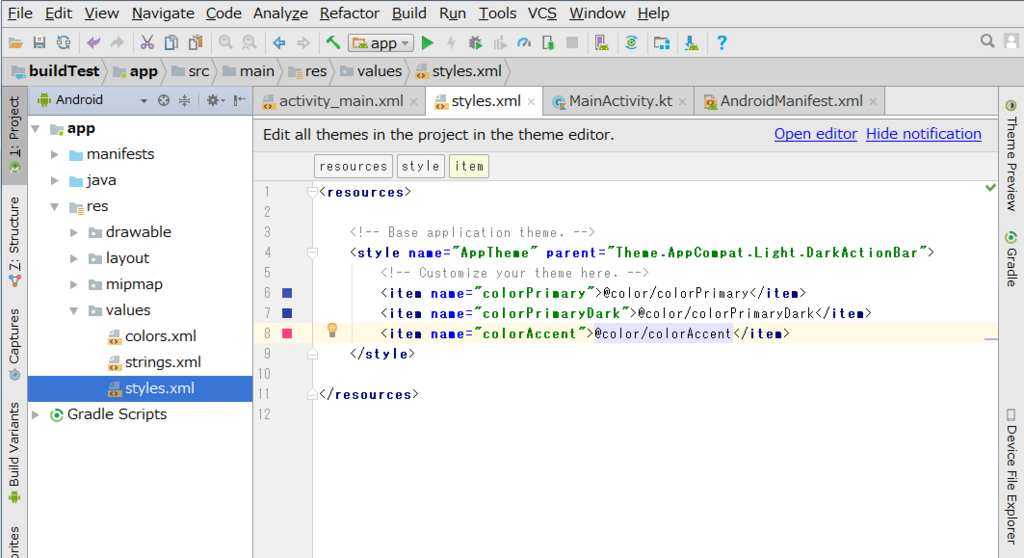Toggle the Structure tool window
This screenshot has height=558, width=1024.
point(14,241)
